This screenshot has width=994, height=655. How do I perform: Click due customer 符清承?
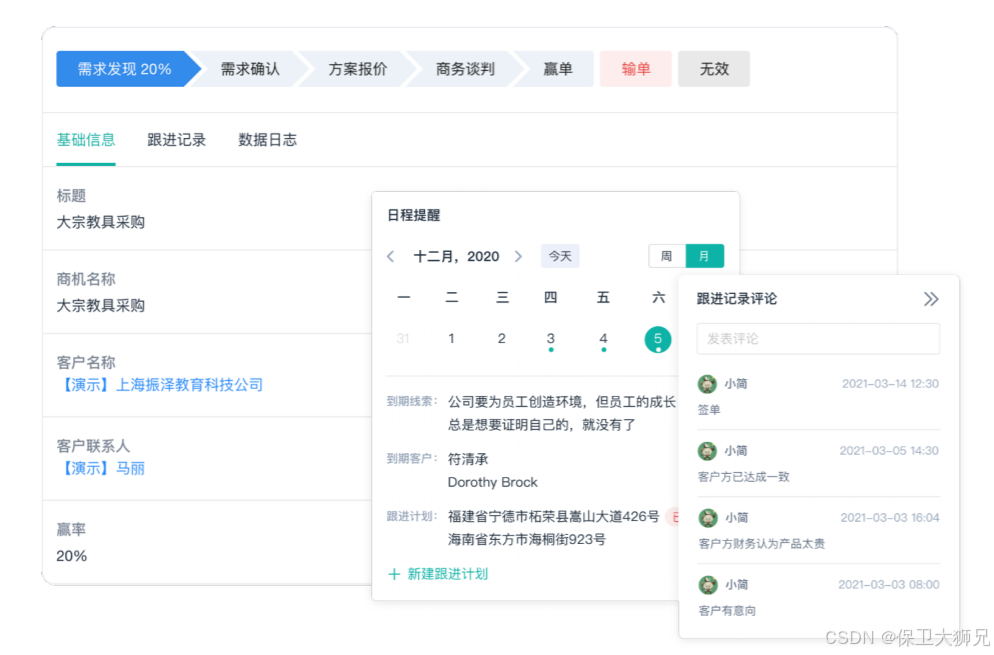[468, 459]
